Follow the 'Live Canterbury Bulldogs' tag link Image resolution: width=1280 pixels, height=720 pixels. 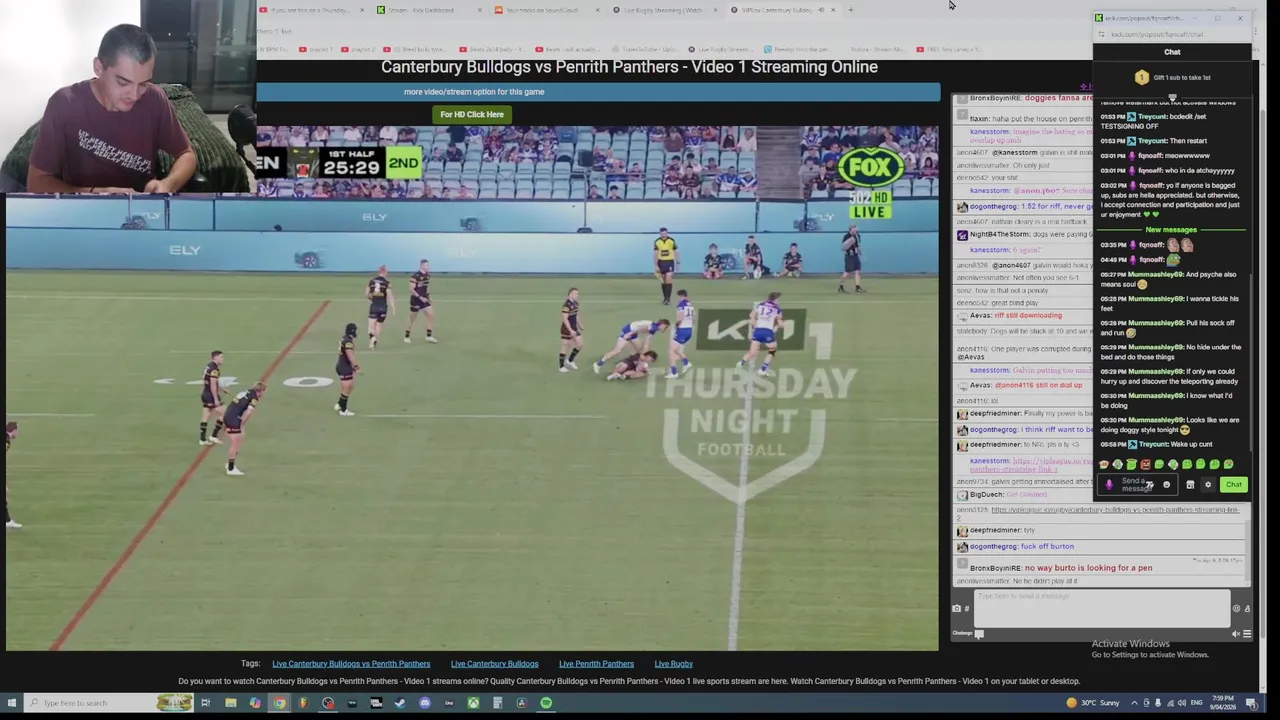click(x=494, y=664)
